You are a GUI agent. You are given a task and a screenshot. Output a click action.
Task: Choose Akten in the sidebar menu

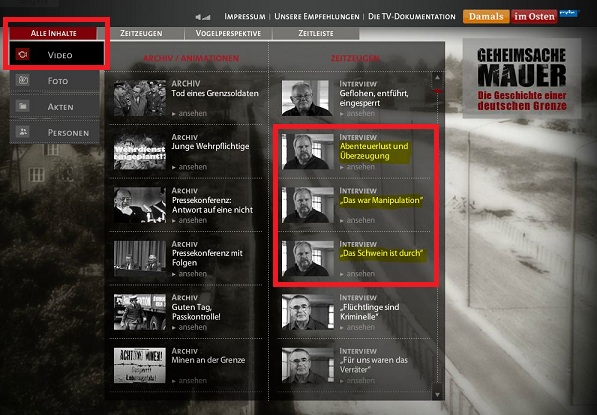pyautogui.click(x=54, y=107)
